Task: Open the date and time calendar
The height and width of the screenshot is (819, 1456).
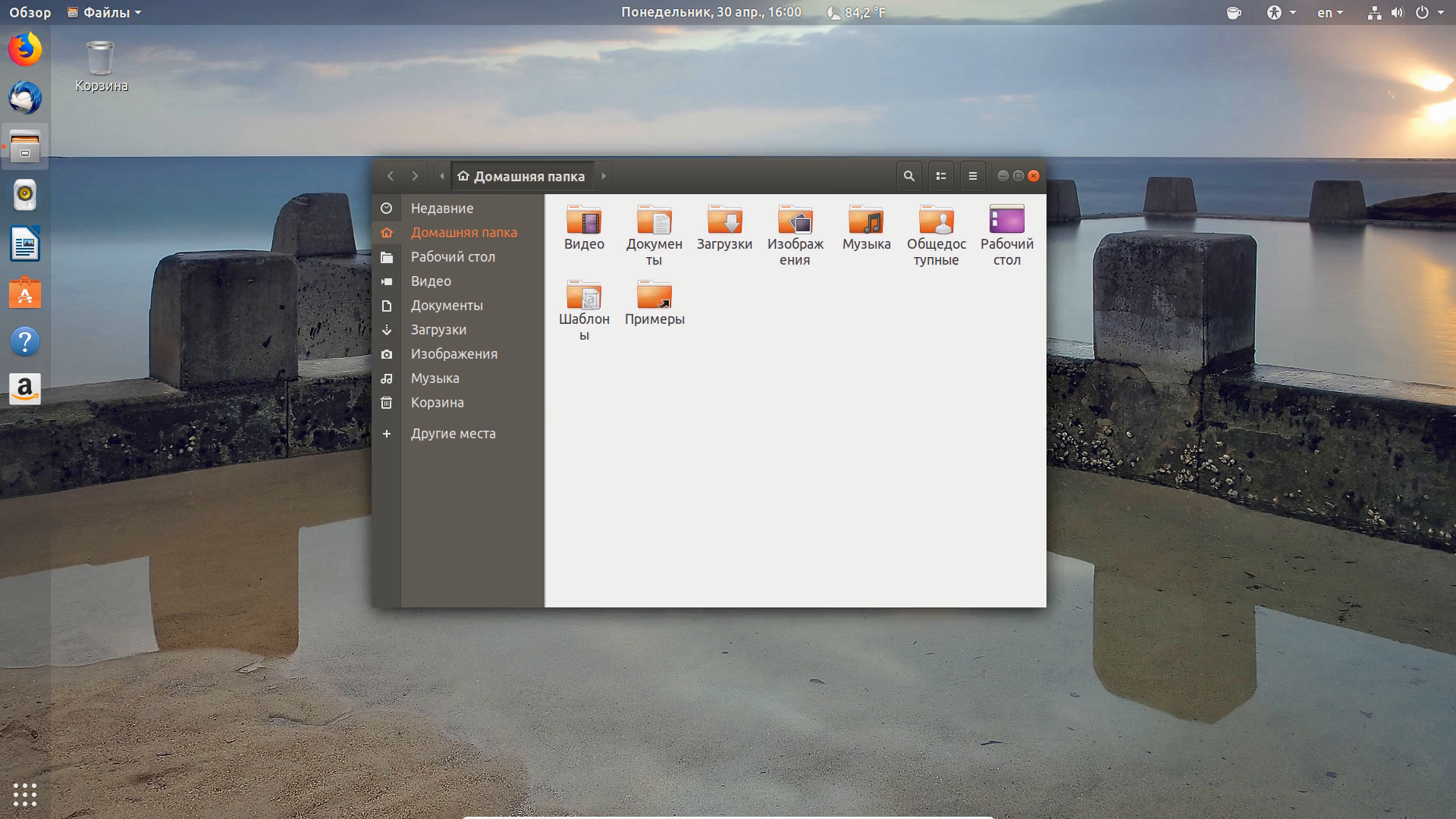Action: click(711, 12)
